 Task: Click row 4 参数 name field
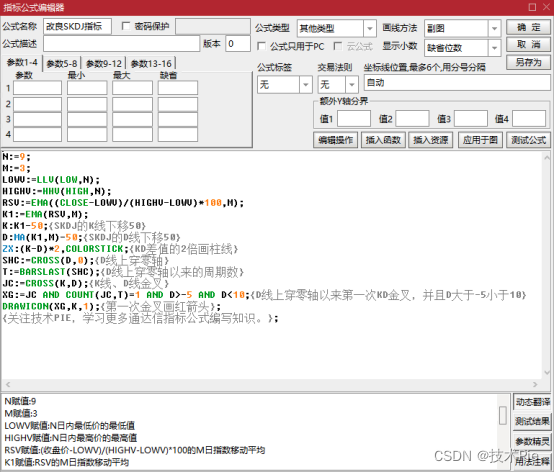pos(37,135)
